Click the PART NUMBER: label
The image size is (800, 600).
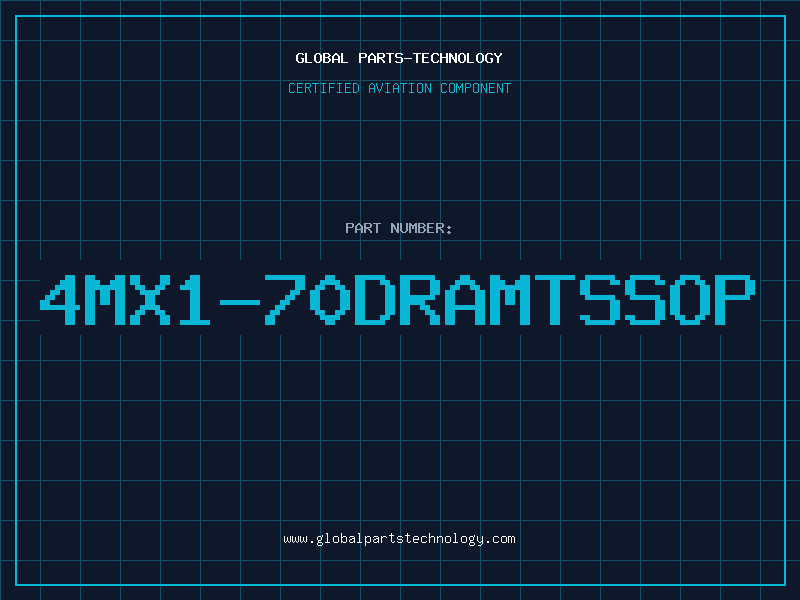tap(399, 228)
